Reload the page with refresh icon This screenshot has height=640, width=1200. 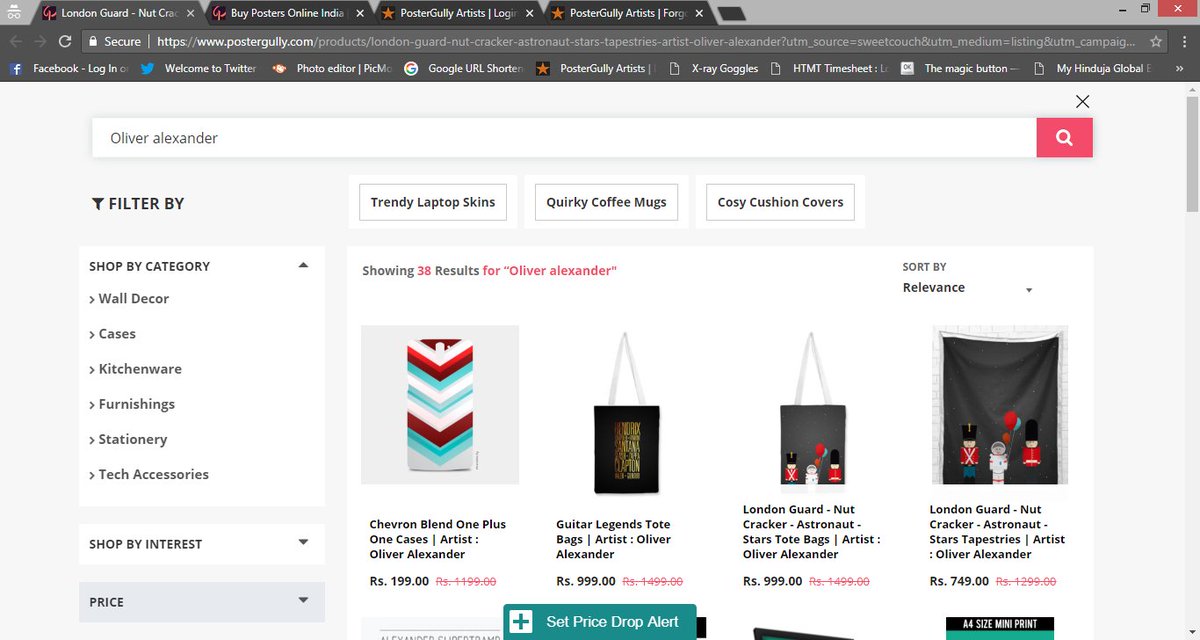pos(65,42)
